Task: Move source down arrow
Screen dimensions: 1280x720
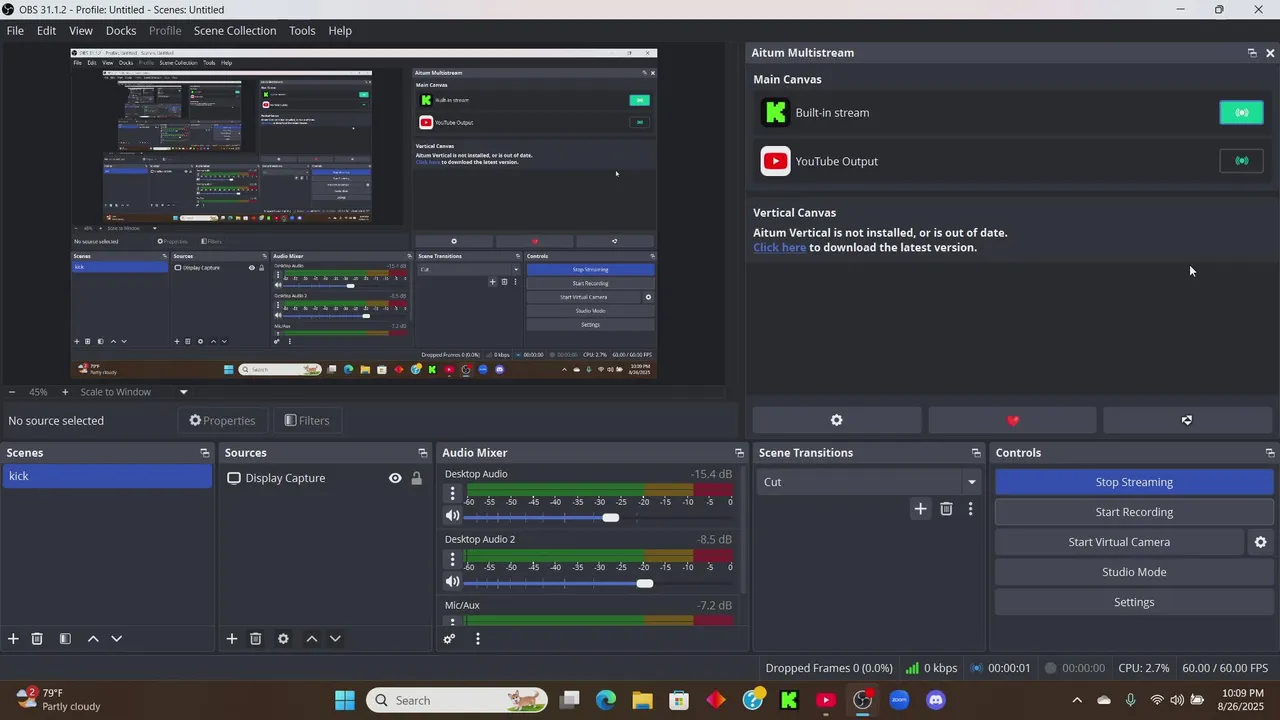Action: coord(335,638)
